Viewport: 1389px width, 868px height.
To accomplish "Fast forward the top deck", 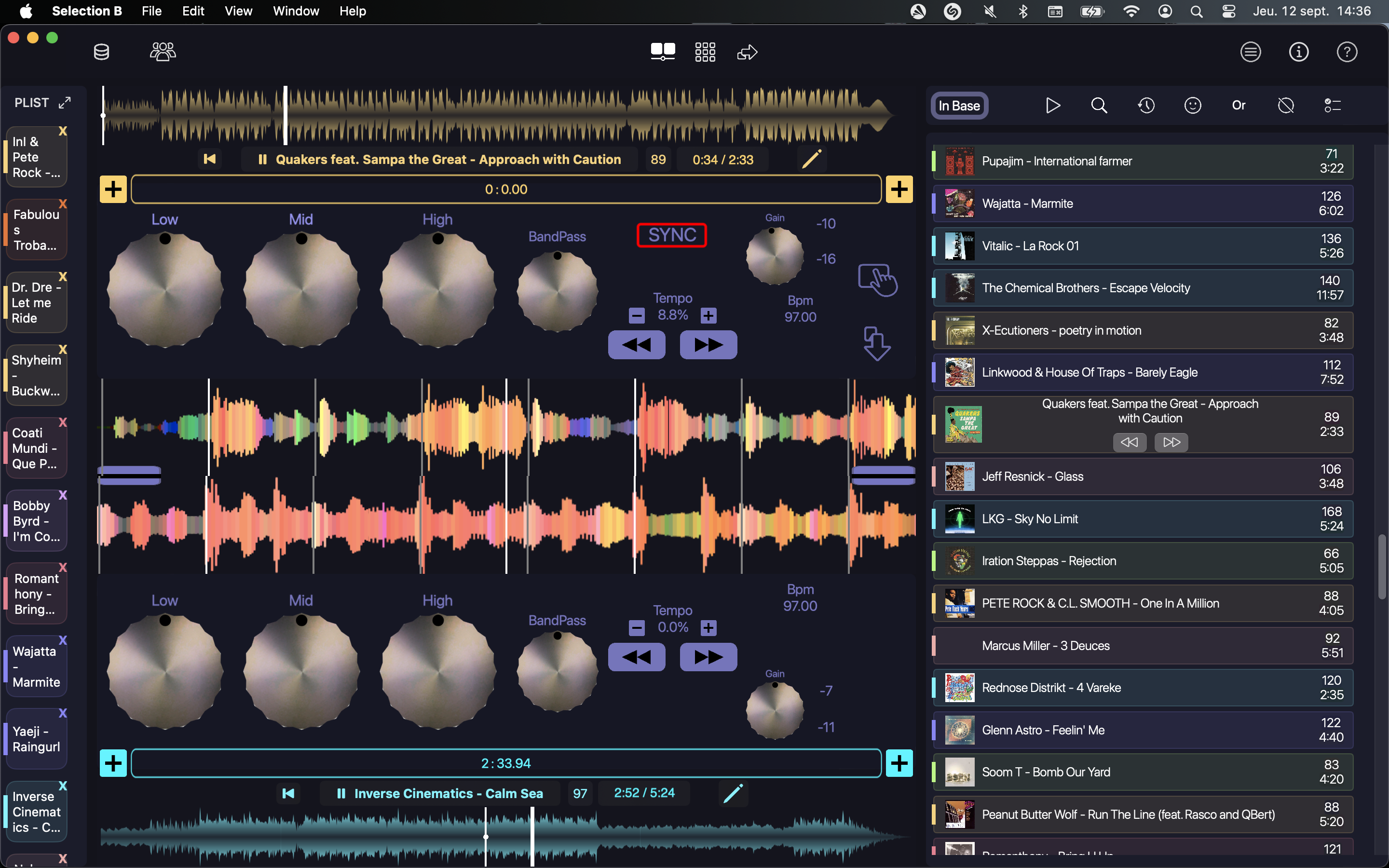I will (x=708, y=345).
